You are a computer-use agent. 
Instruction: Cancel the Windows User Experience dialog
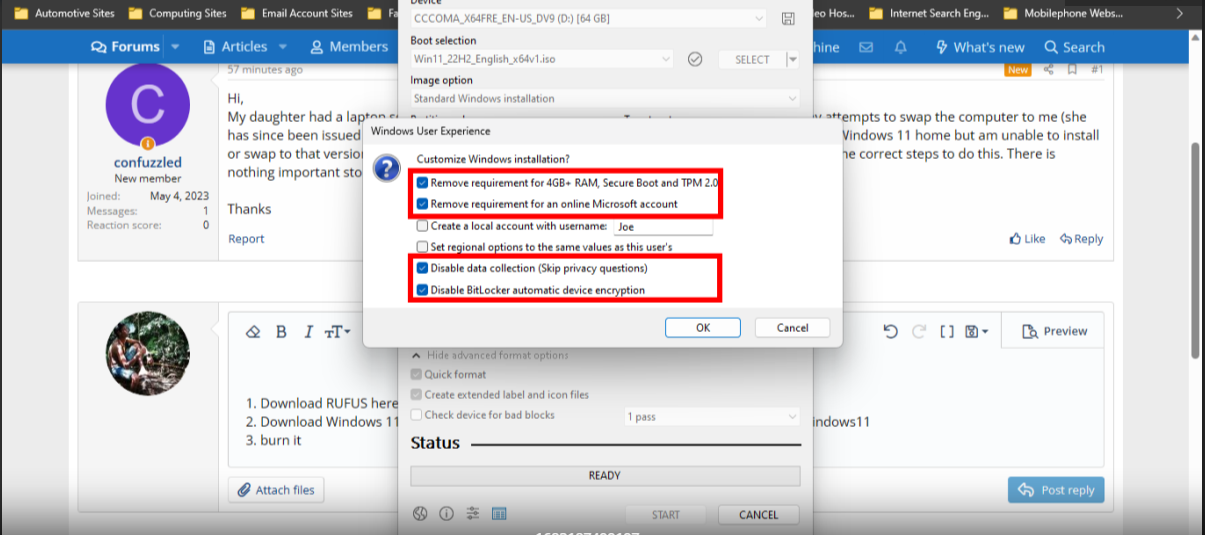click(x=792, y=328)
